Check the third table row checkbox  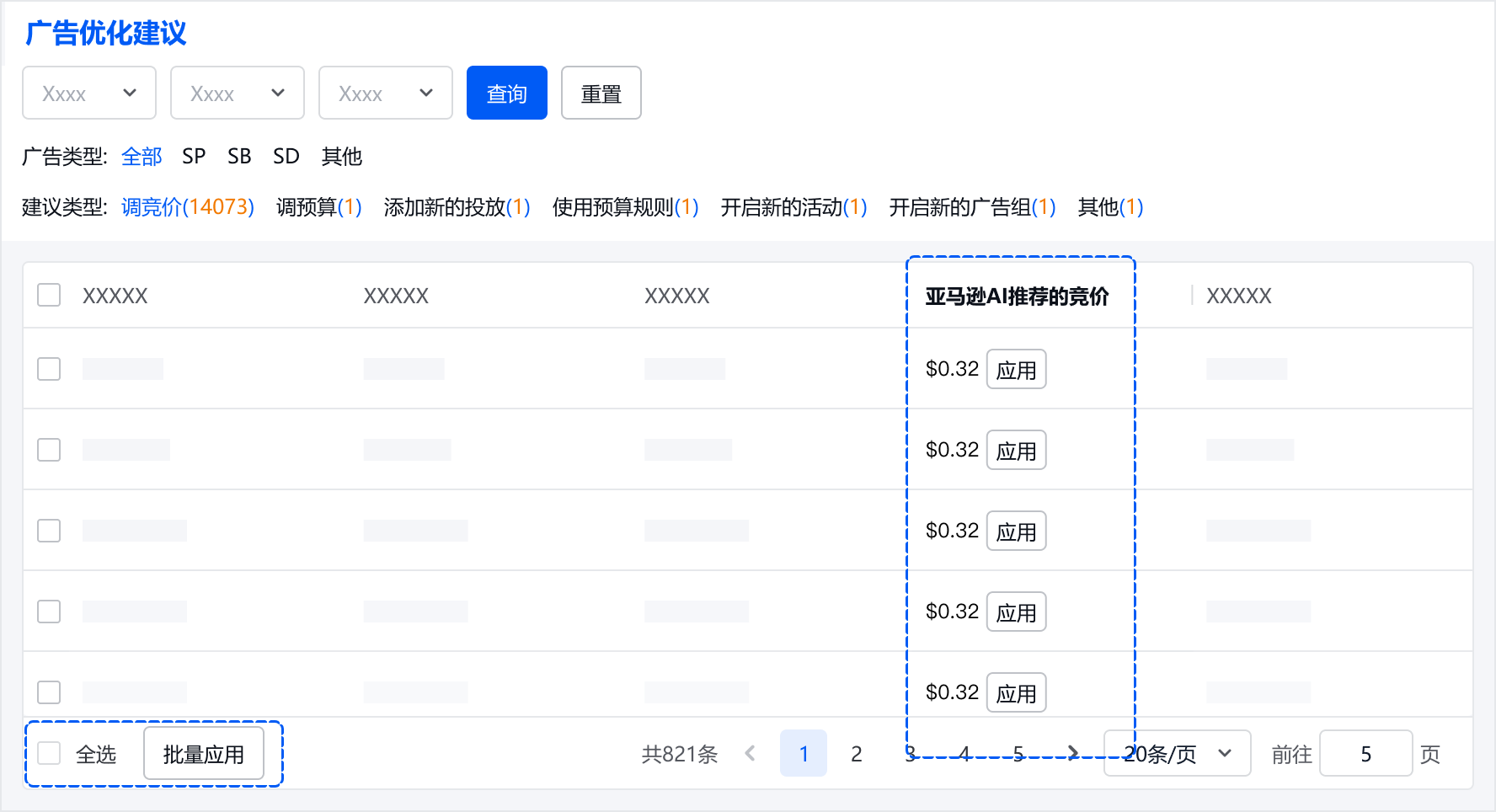pyautogui.click(x=49, y=531)
